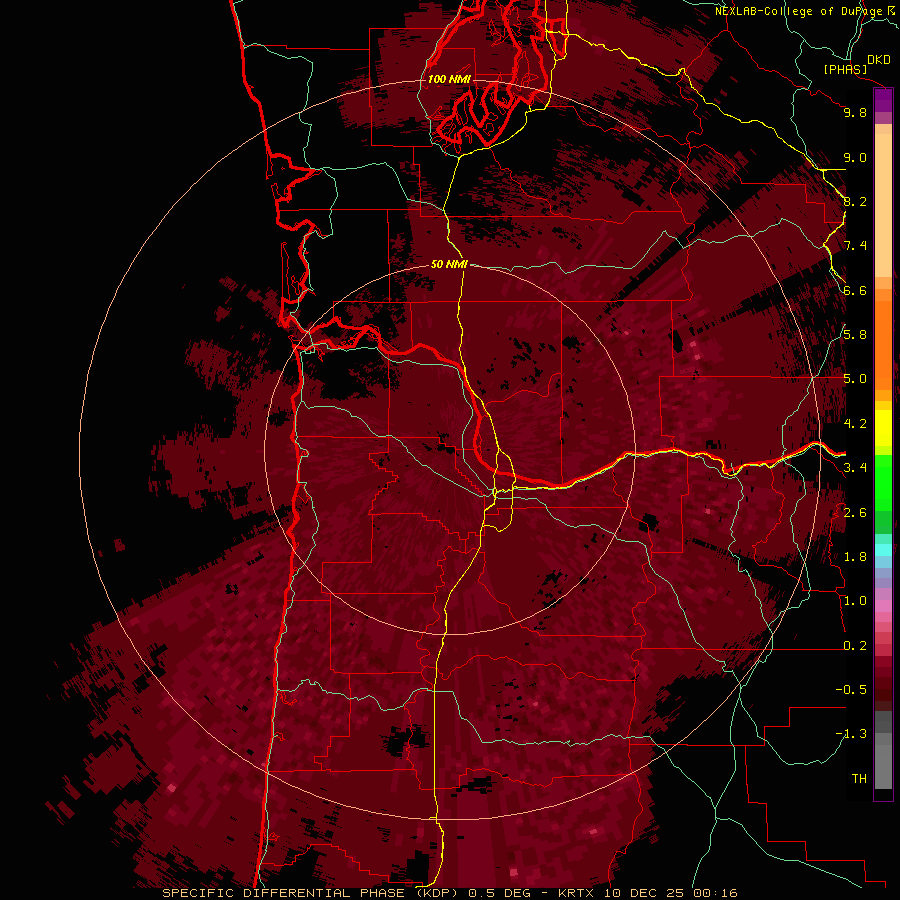Click the 1.0 legend value

855,601
